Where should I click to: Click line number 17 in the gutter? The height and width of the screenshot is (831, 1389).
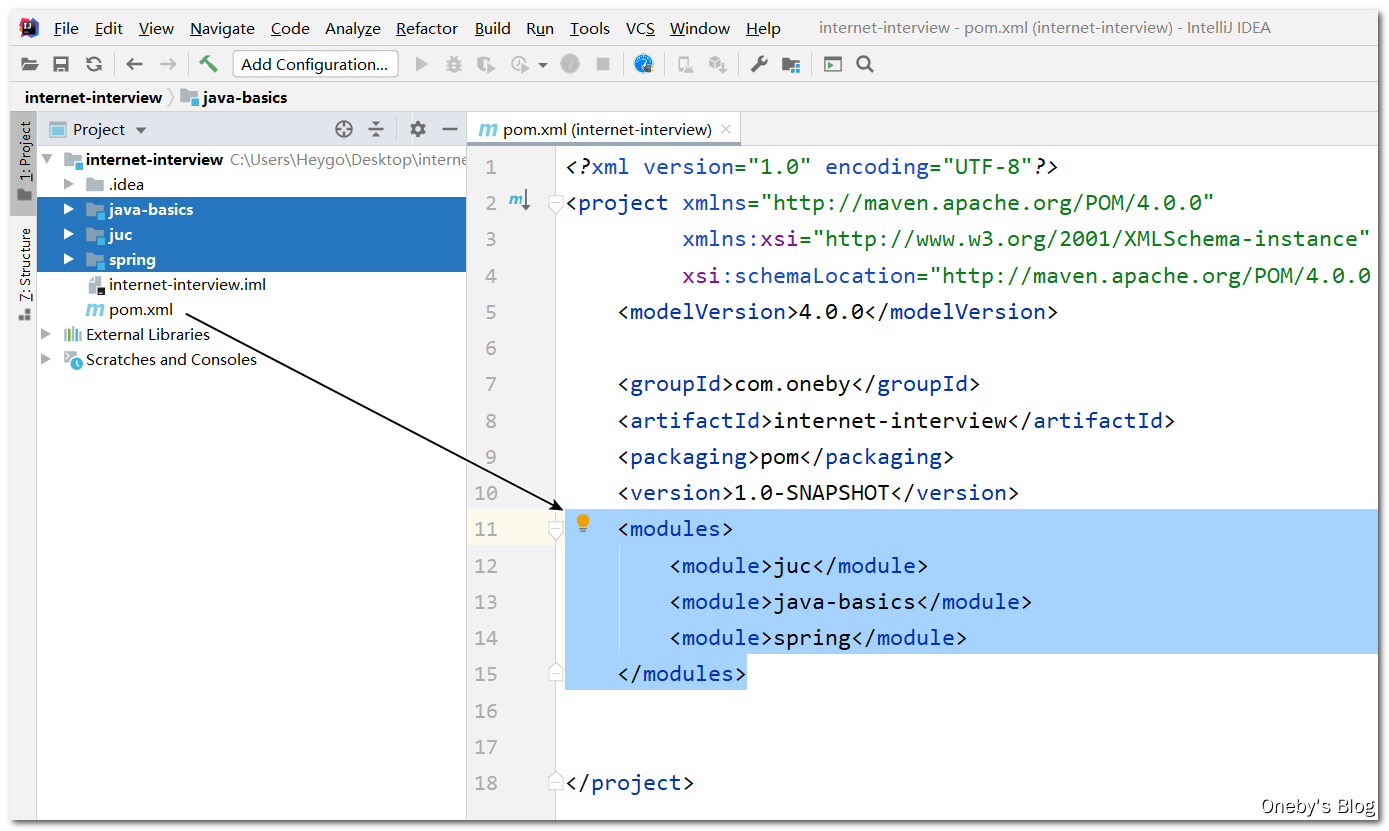click(x=486, y=747)
